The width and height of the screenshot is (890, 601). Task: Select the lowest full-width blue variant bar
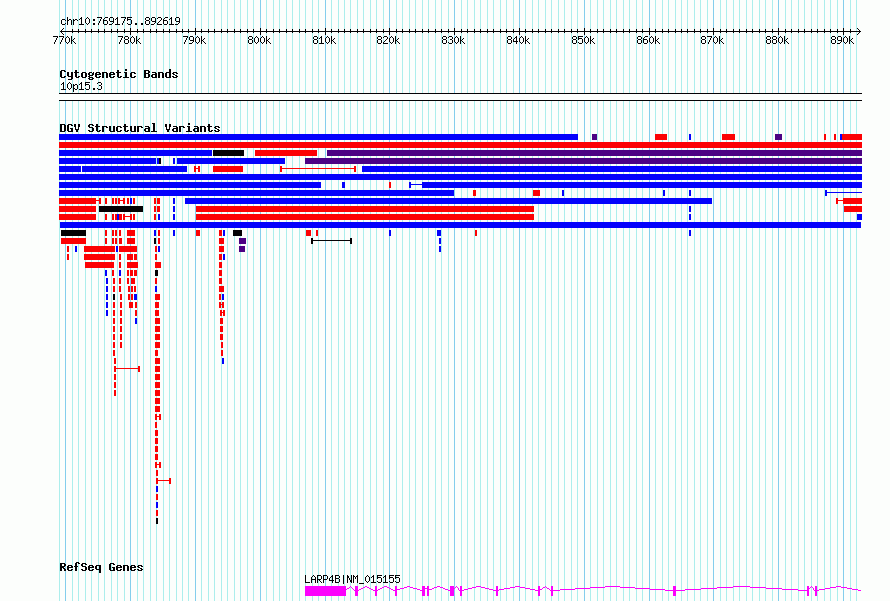(x=460, y=225)
